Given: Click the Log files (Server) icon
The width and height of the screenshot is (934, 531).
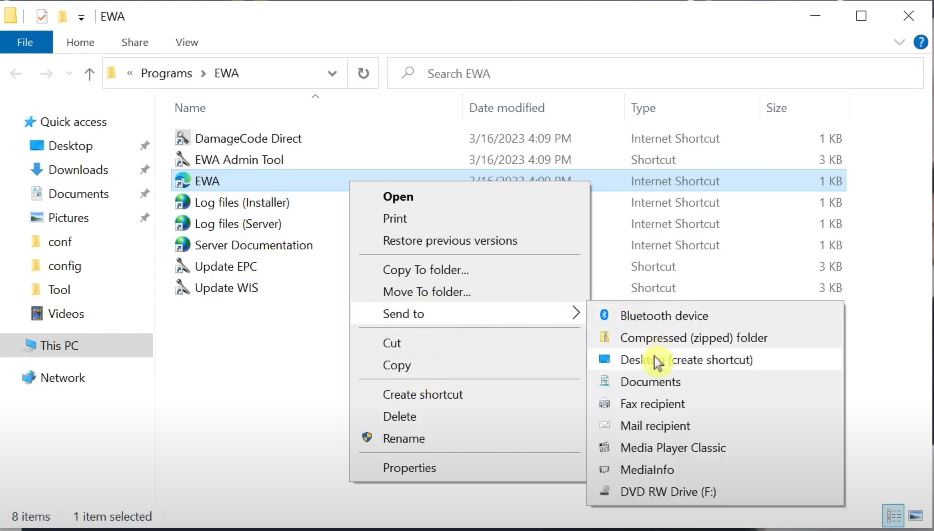Looking at the screenshot, I should click(182, 224).
